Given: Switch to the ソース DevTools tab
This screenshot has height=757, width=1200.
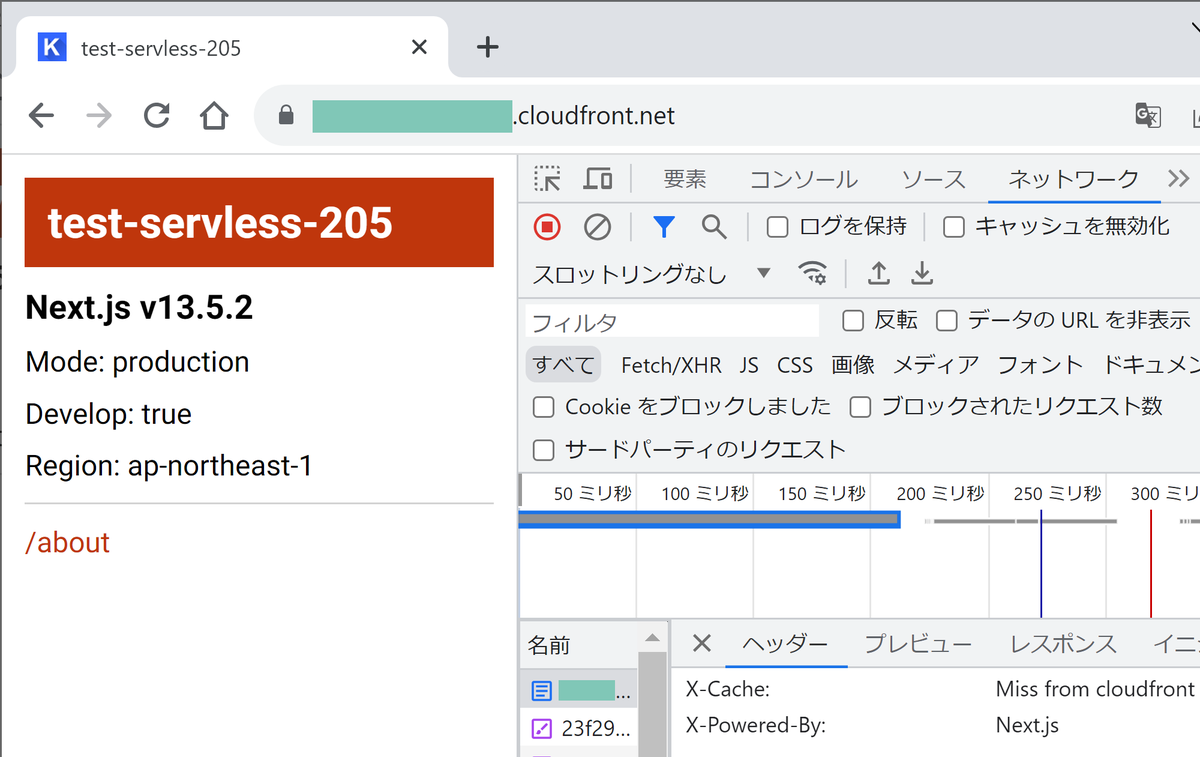Looking at the screenshot, I should pyautogui.click(x=933, y=179).
